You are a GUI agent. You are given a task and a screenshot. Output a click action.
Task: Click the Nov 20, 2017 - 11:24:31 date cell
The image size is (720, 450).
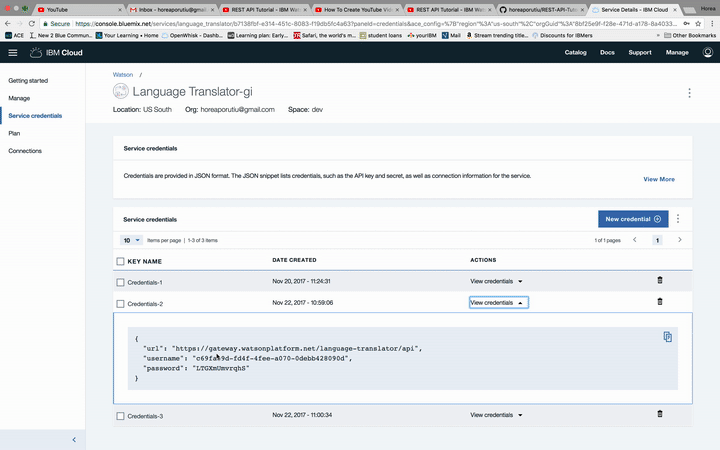(x=301, y=281)
